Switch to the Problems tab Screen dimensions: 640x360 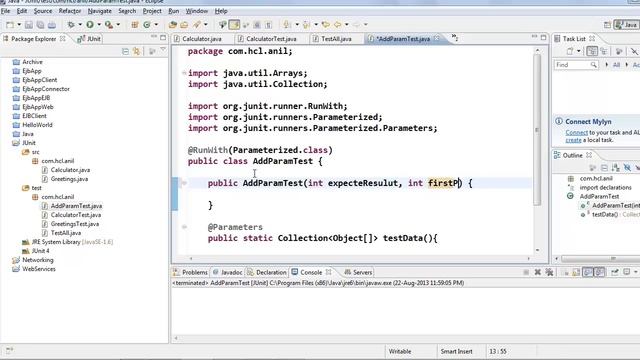[190, 272]
